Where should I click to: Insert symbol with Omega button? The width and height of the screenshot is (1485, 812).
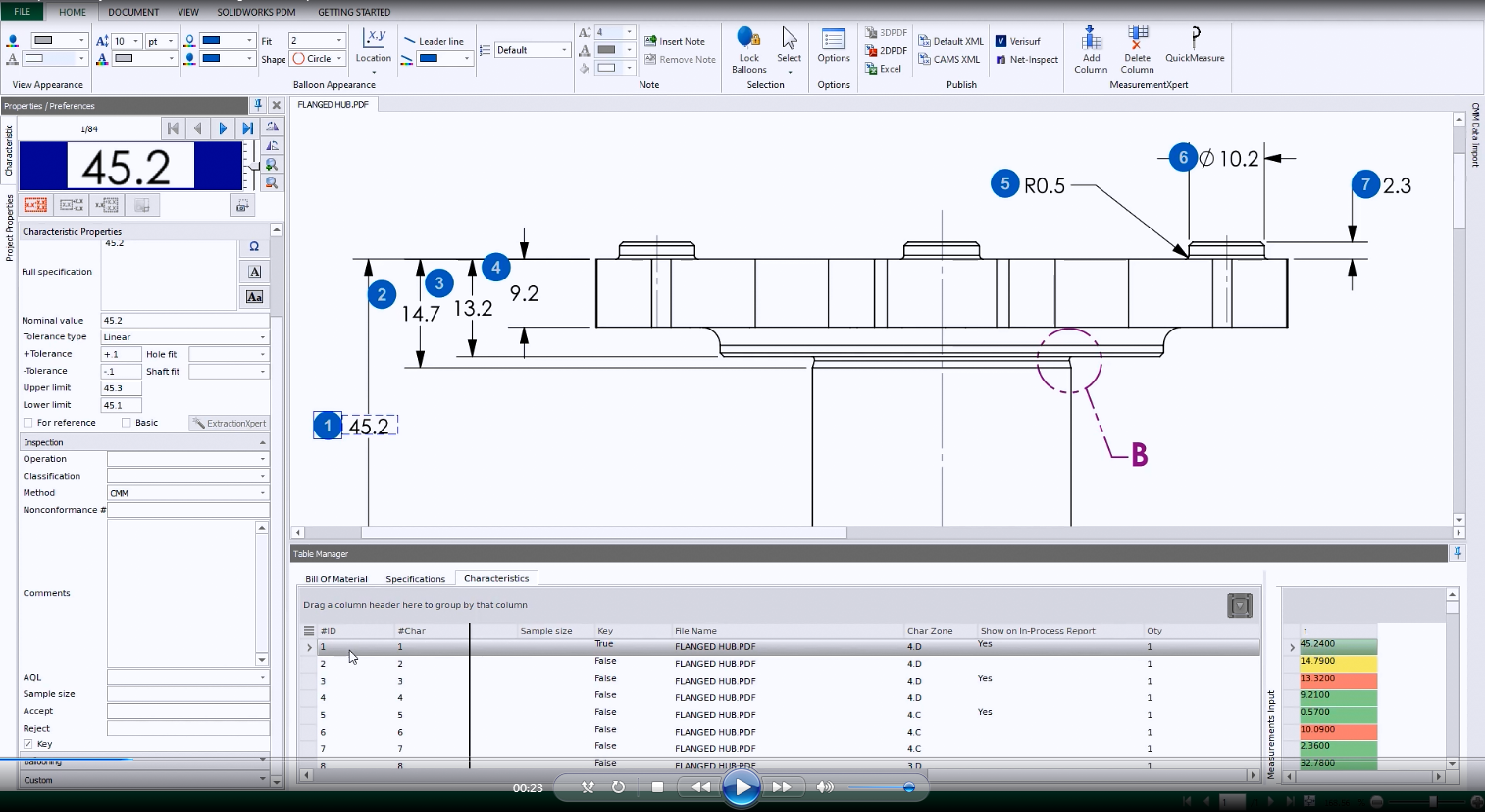click(254, 246)
